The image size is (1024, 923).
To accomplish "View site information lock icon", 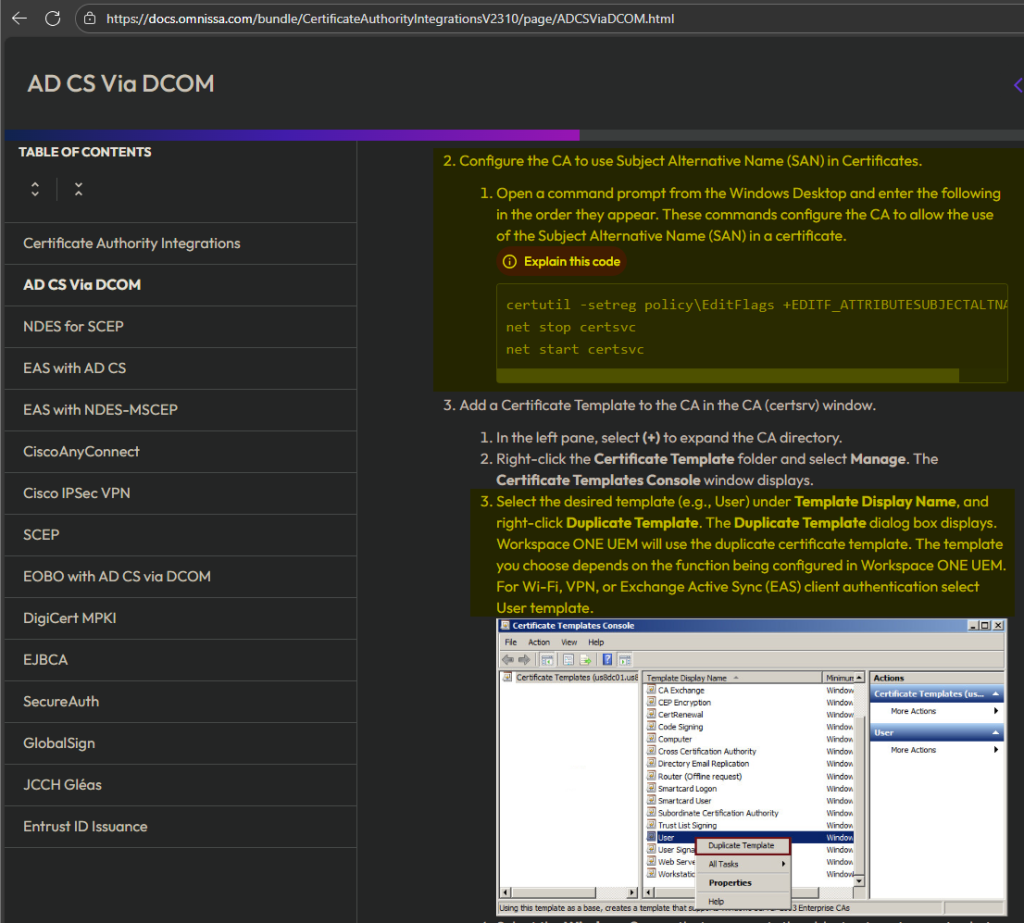I will (x=90, y=18).
